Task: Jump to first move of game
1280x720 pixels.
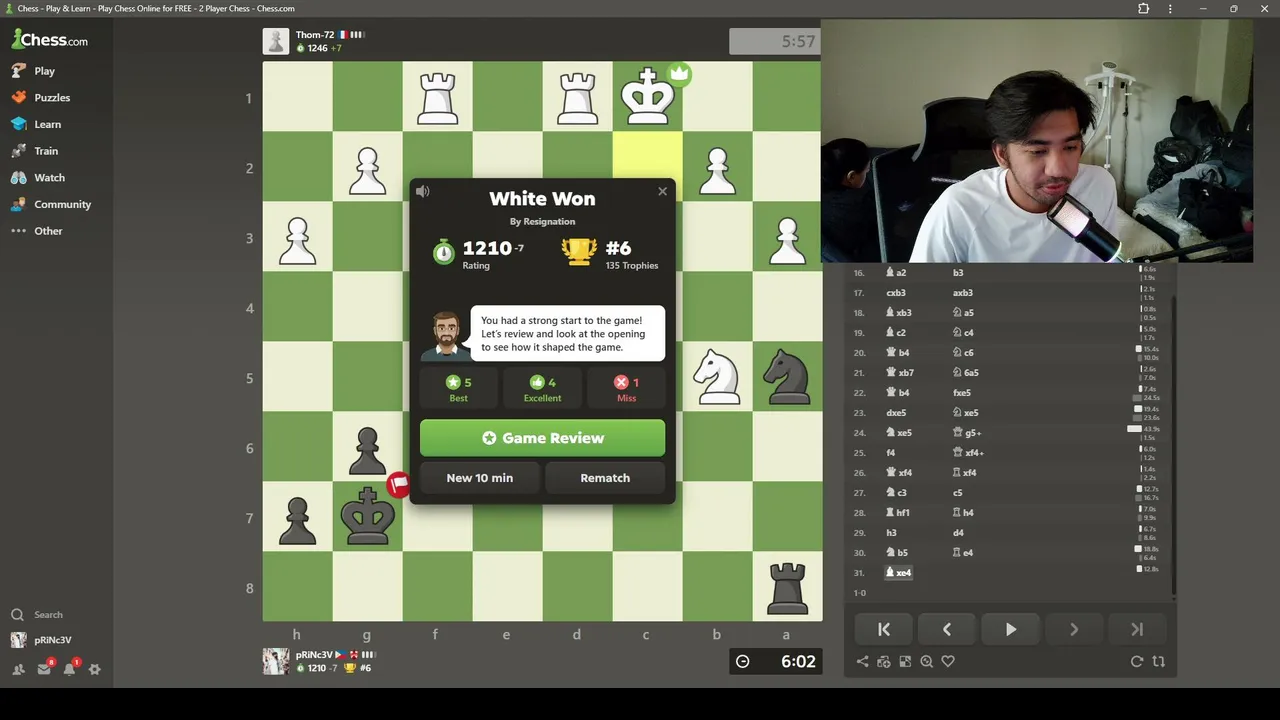Action: pyautogui.click(x=884, y=629)
